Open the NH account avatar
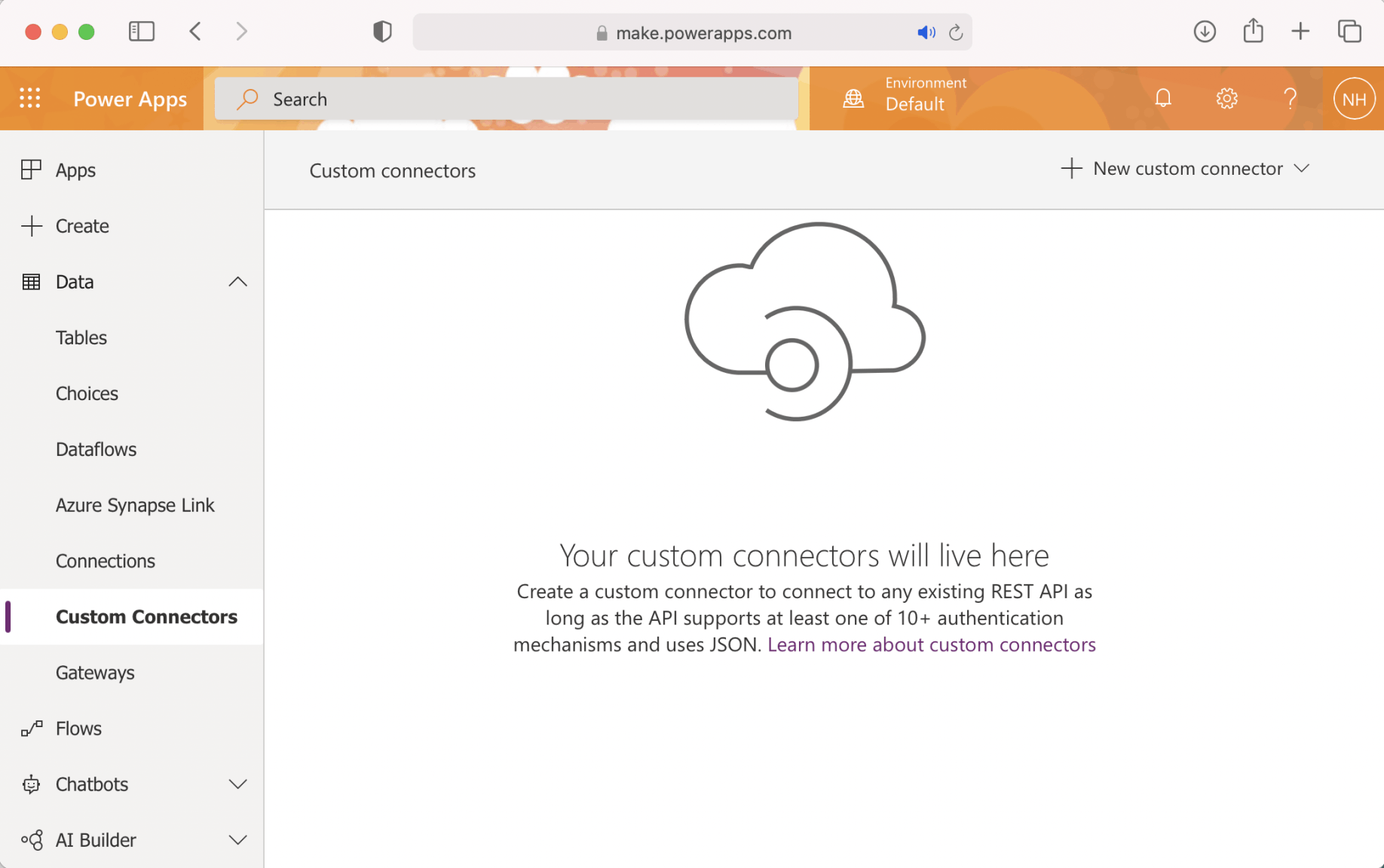The height and width of the screenshot is (868, 1384). 1354,99
